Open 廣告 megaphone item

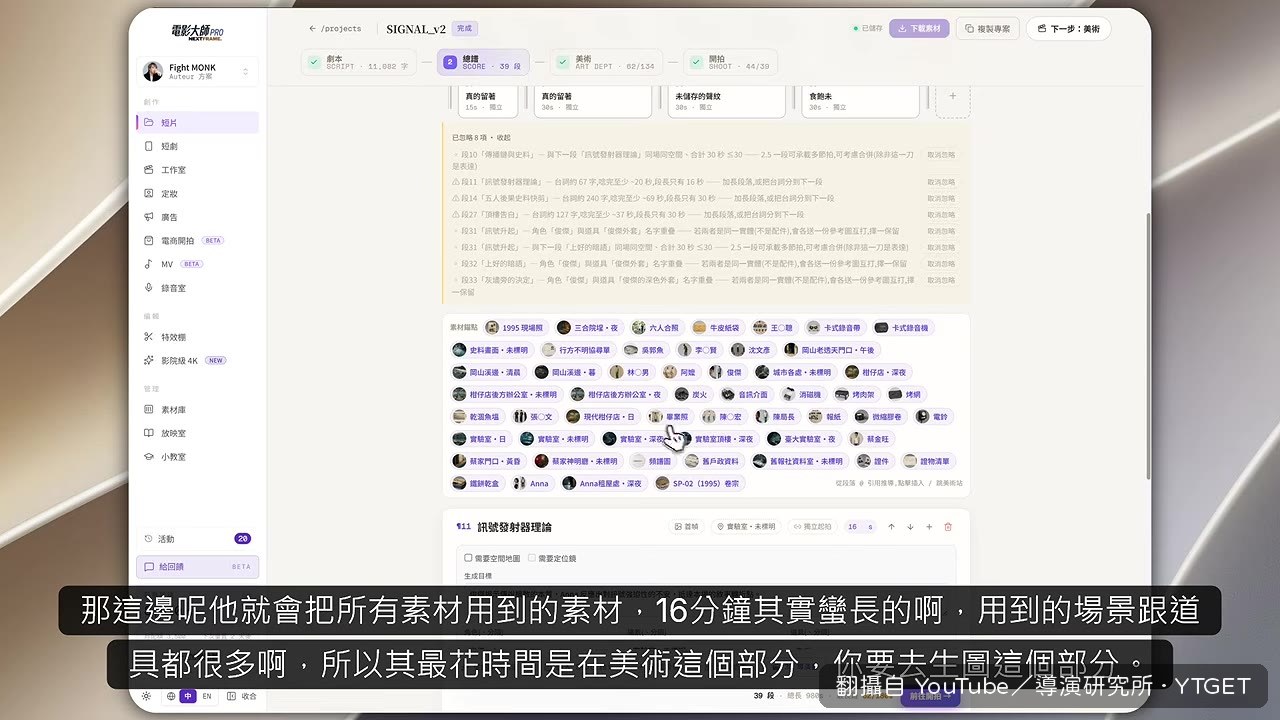click(x=197, y=217)
